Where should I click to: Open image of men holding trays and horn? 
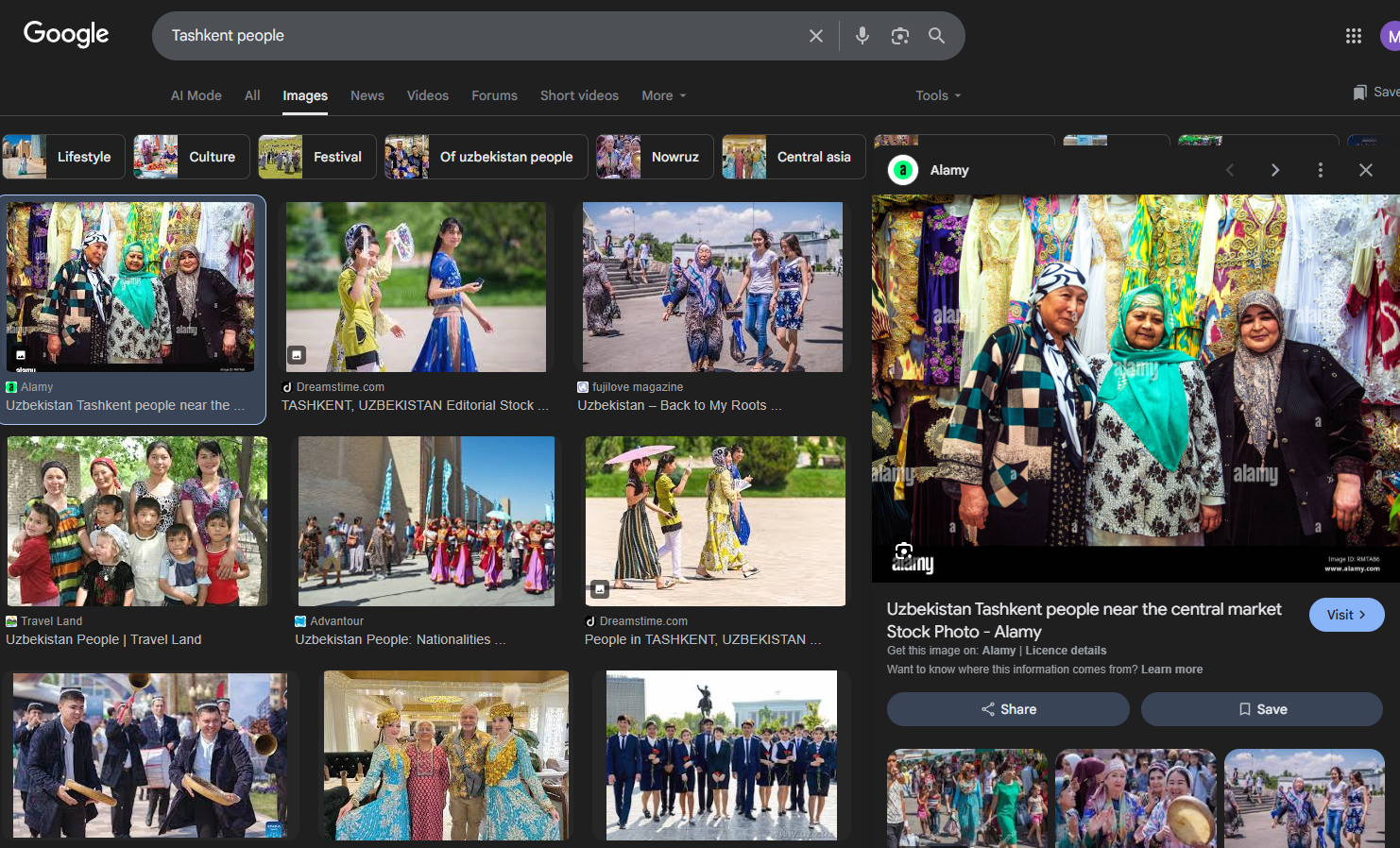point(150,755)
